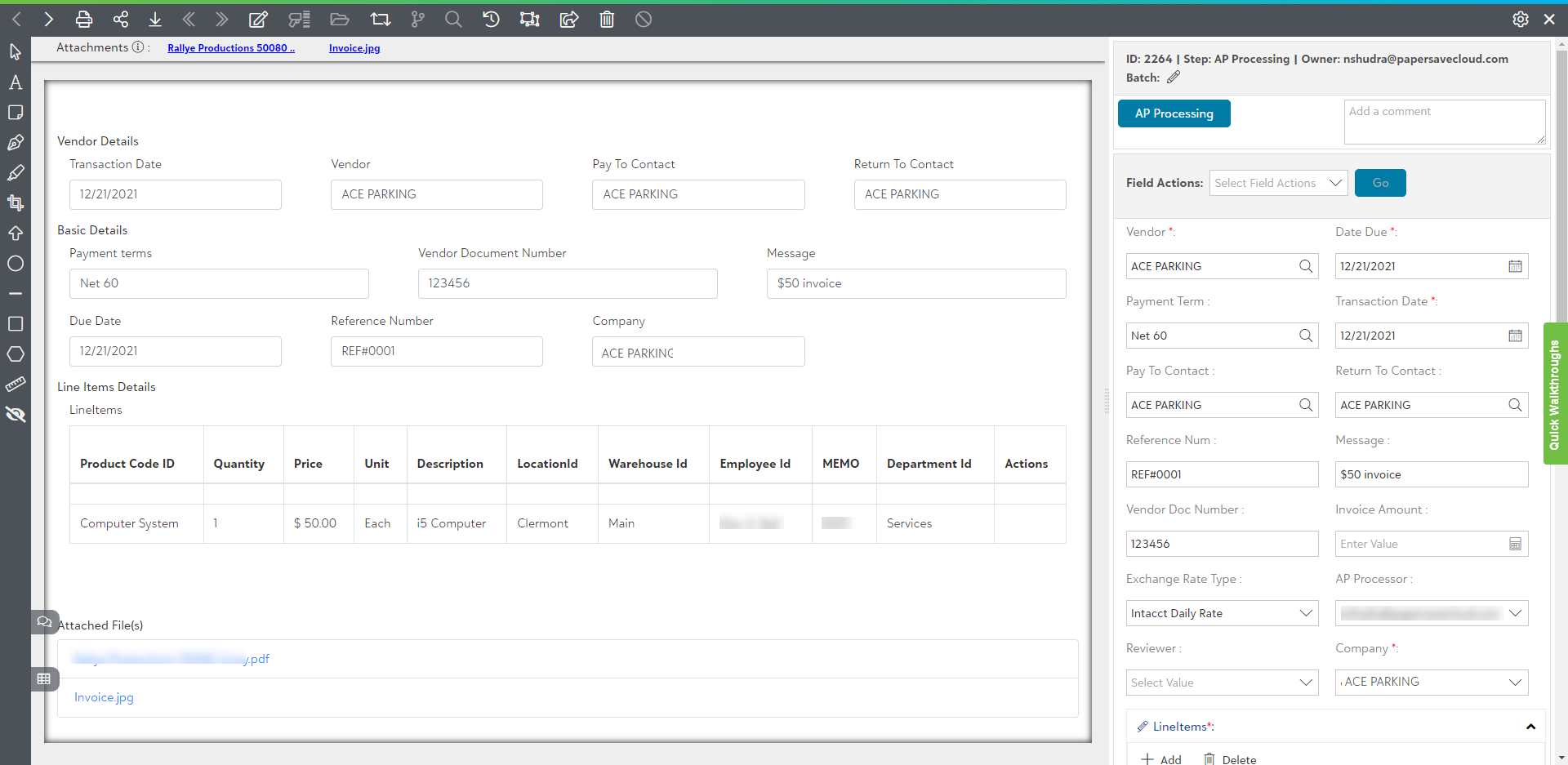
Task: Select the pen drawing tool
Action: [16, 143]
